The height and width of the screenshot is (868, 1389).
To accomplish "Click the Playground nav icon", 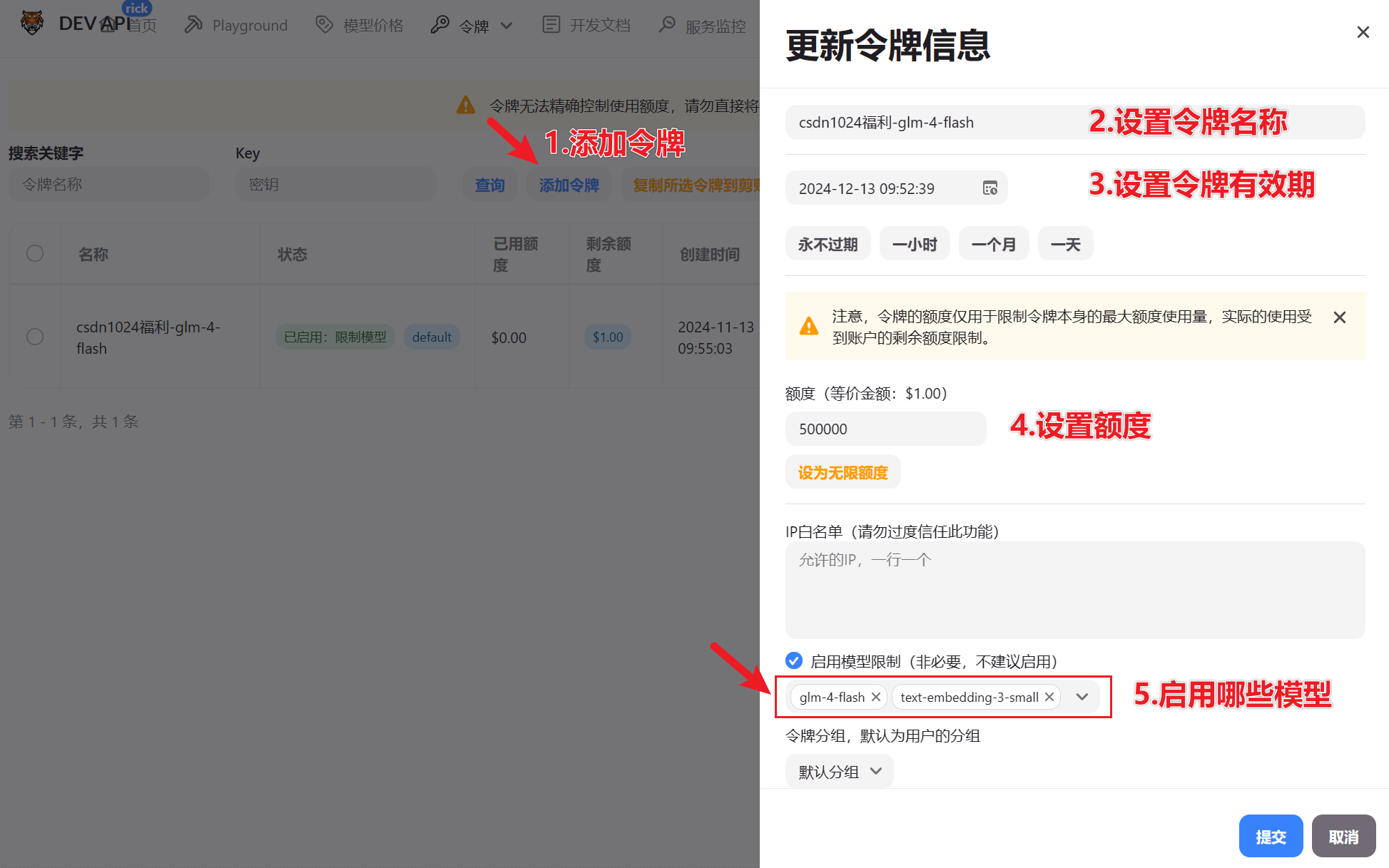I will 193,25.
